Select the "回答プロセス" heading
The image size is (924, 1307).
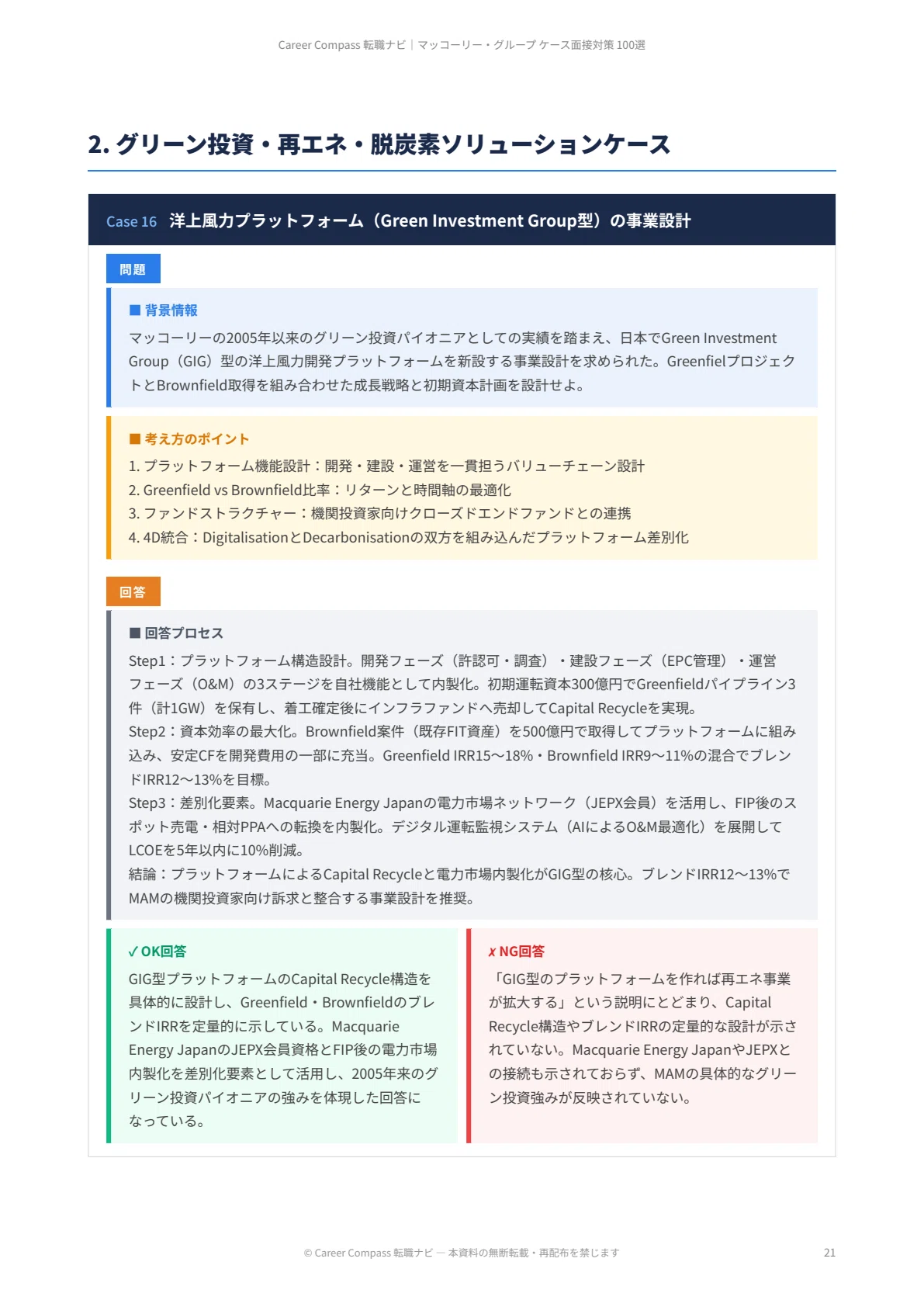pos(176,633)
